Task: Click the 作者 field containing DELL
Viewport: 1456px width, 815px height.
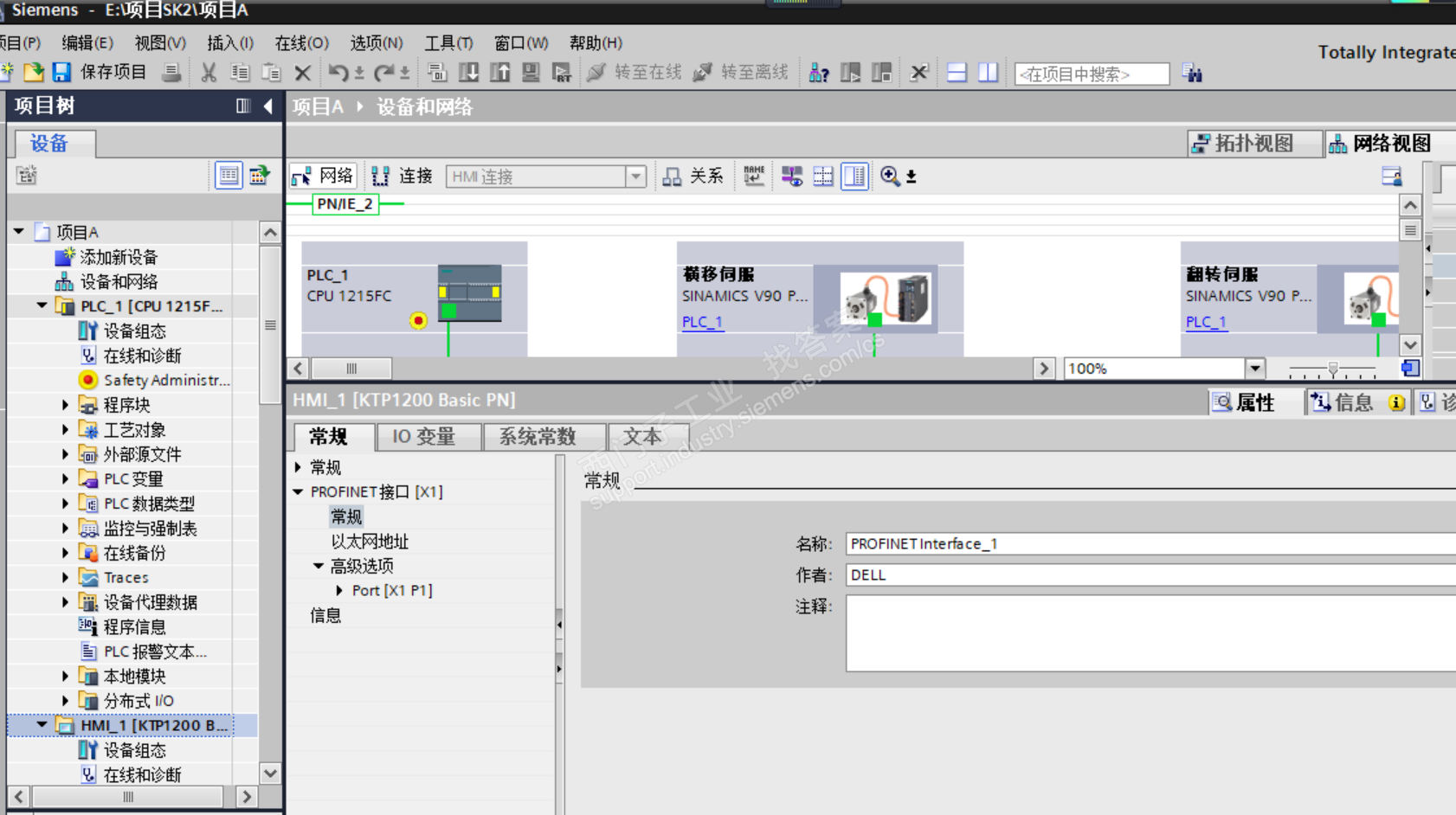Action: point(1151,575)
